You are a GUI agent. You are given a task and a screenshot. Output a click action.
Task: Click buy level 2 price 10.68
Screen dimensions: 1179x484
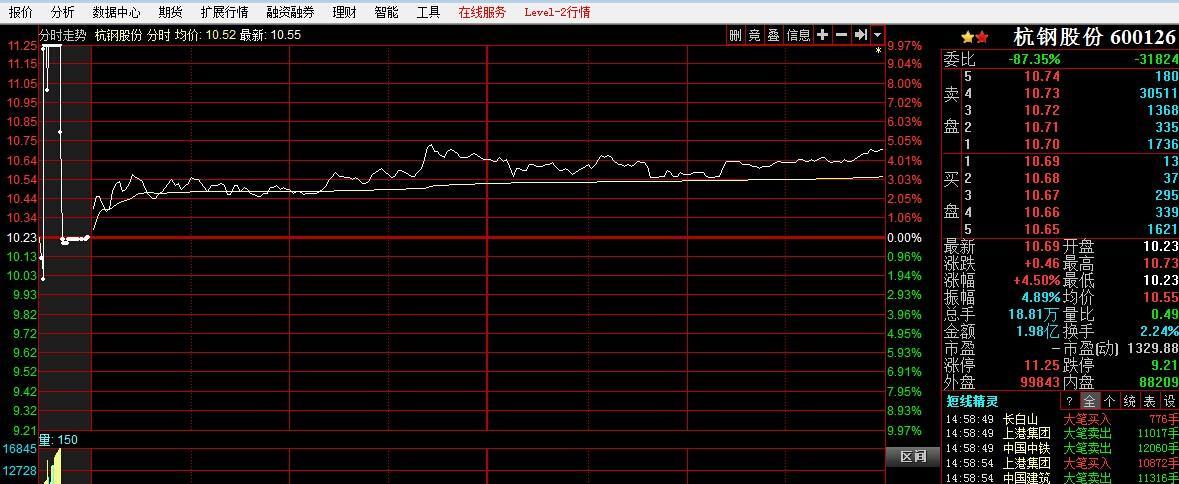[1041, 179]
